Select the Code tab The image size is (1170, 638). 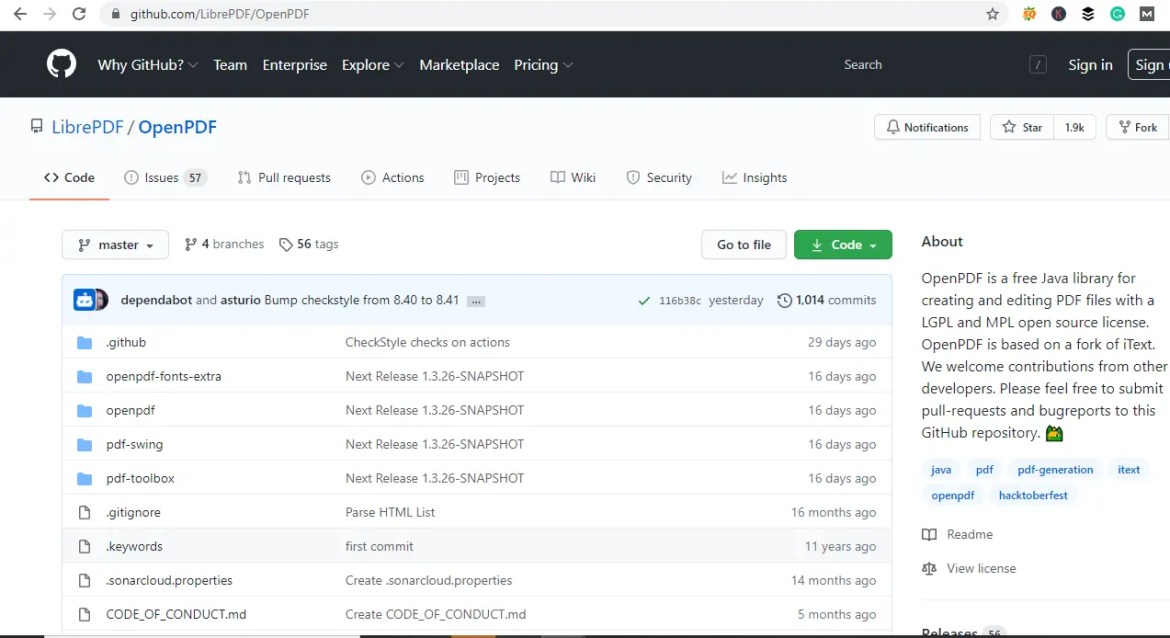pyautogui.click(x=69, y=178)
